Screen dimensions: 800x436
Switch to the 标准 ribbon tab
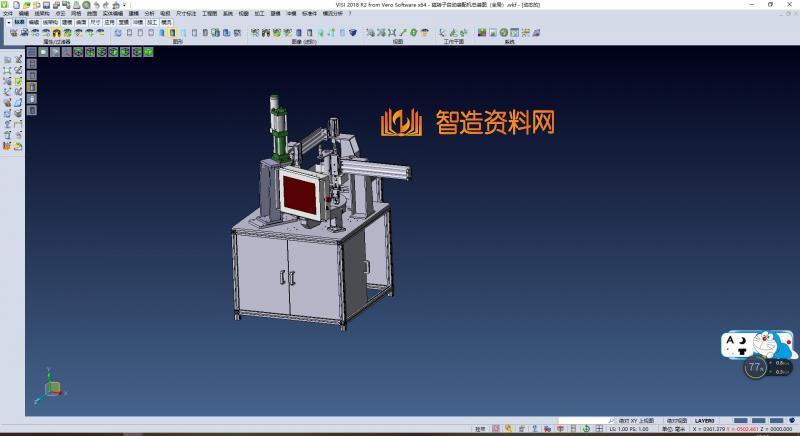(x=18, y=21)
